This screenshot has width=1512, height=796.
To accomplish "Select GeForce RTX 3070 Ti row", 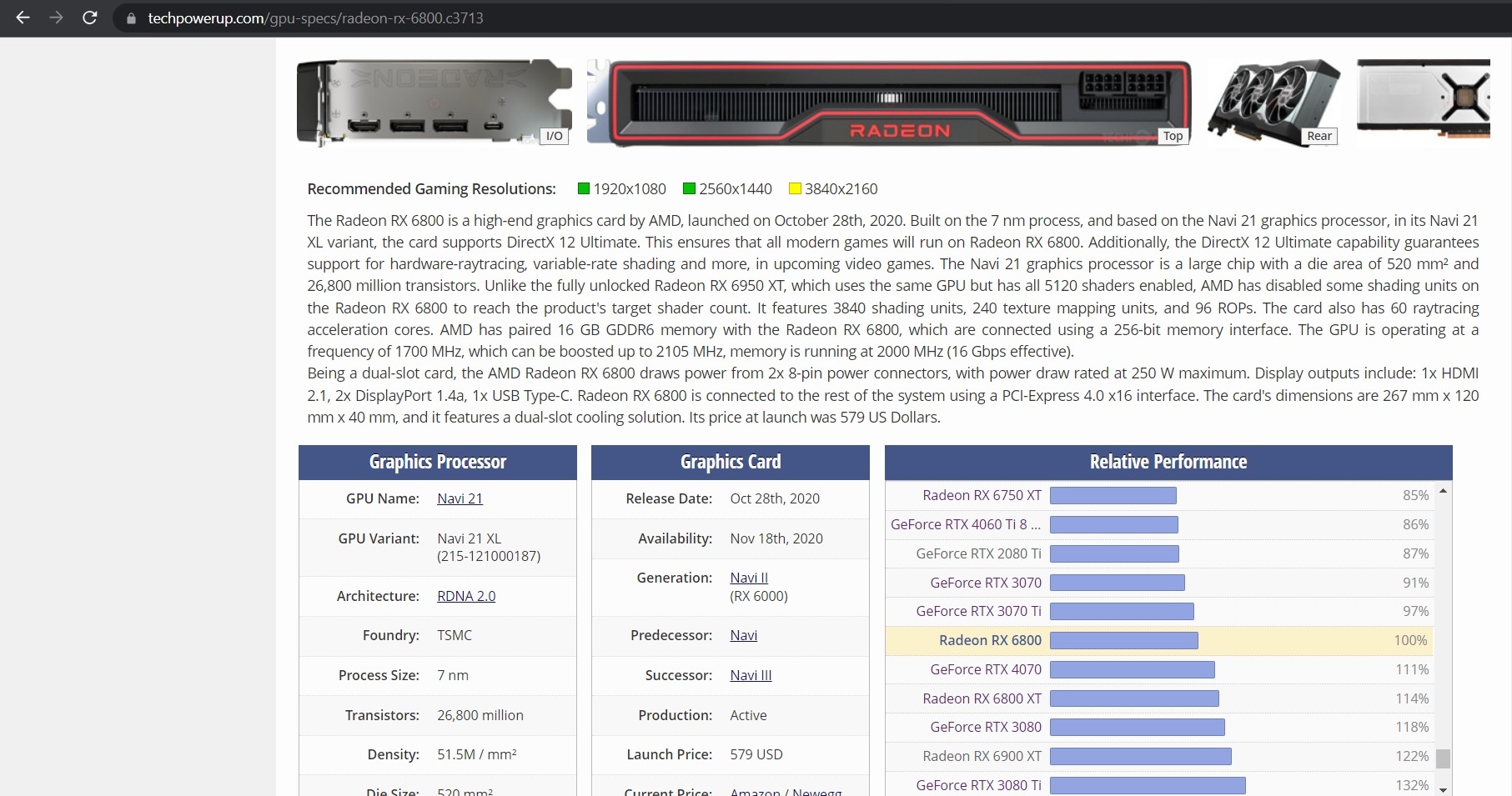I will pyautogui.click(x=1160, y=611).
